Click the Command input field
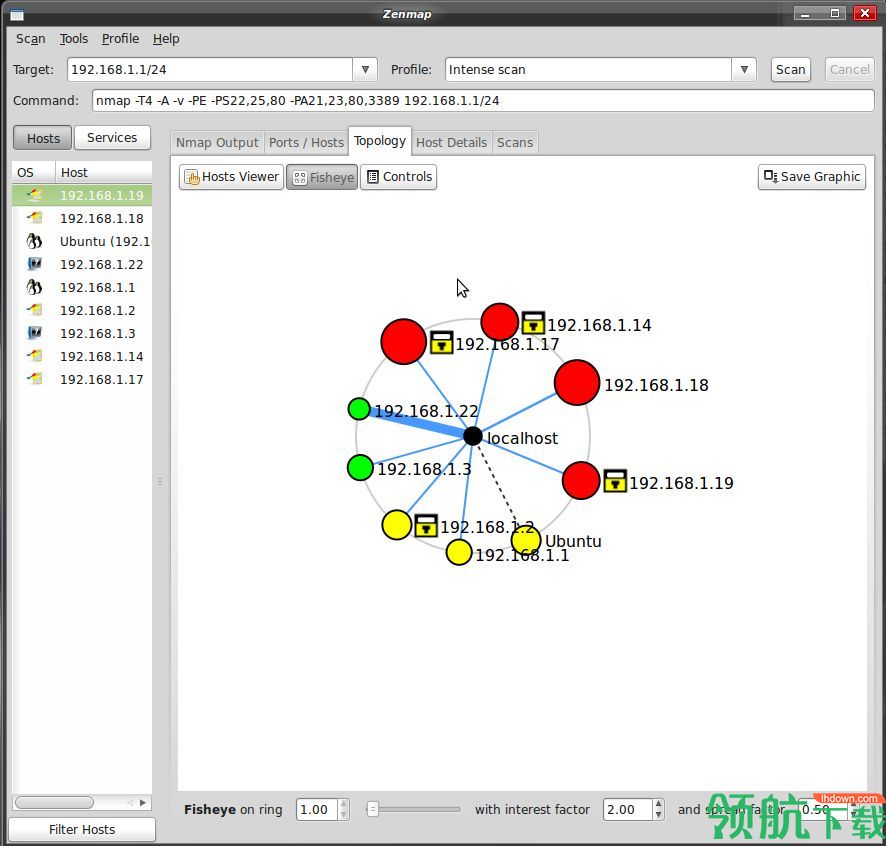Image resolution: width=886 pixels, height=846 pixels. coord(483,101)
